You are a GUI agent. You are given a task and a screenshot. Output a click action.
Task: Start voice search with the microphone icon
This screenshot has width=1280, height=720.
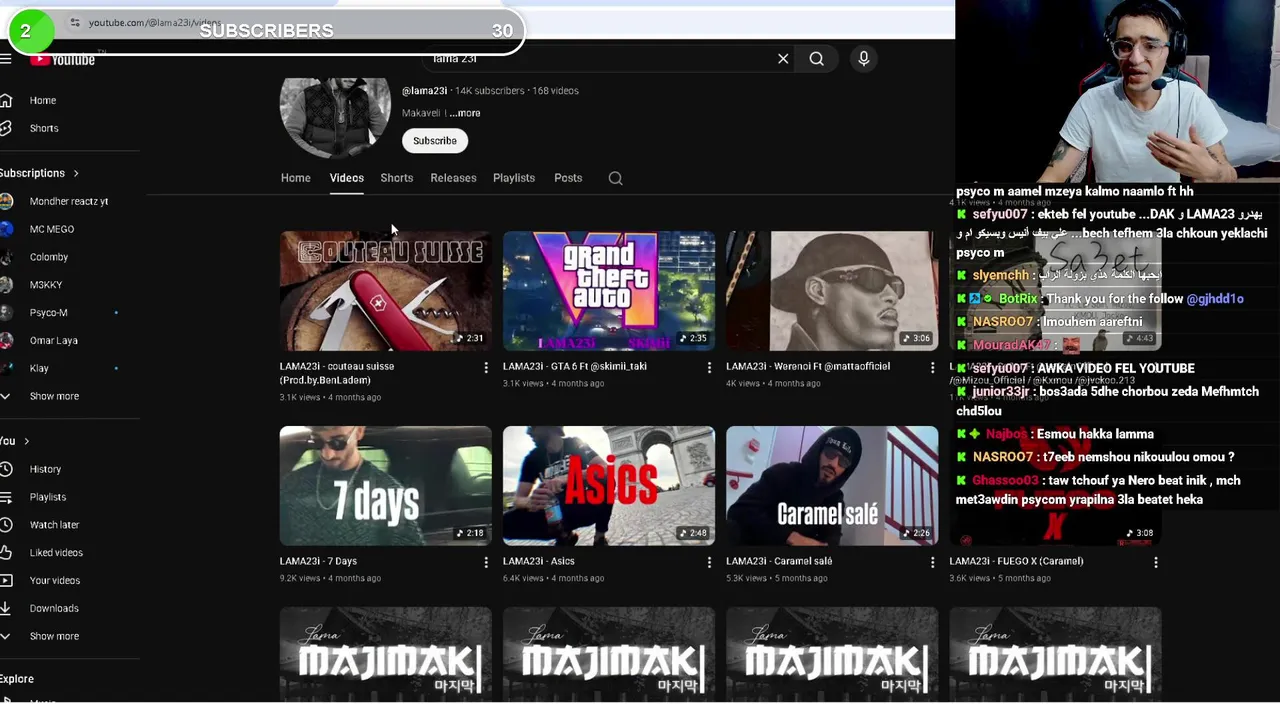(x=864, y=59)
